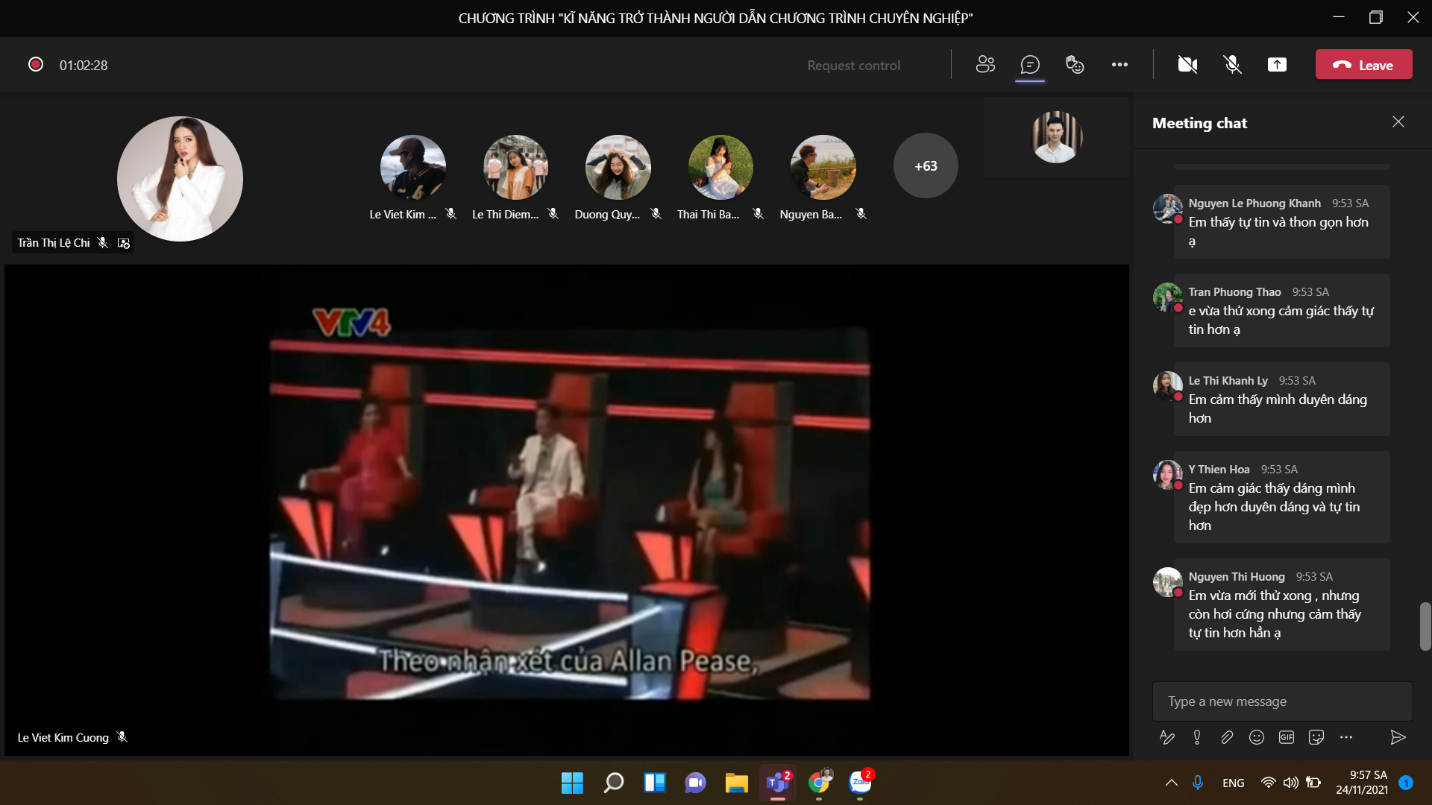Open Google Chrome from taskbar
The height and width of the screenshot is (805, 1432).
[819, 782]
